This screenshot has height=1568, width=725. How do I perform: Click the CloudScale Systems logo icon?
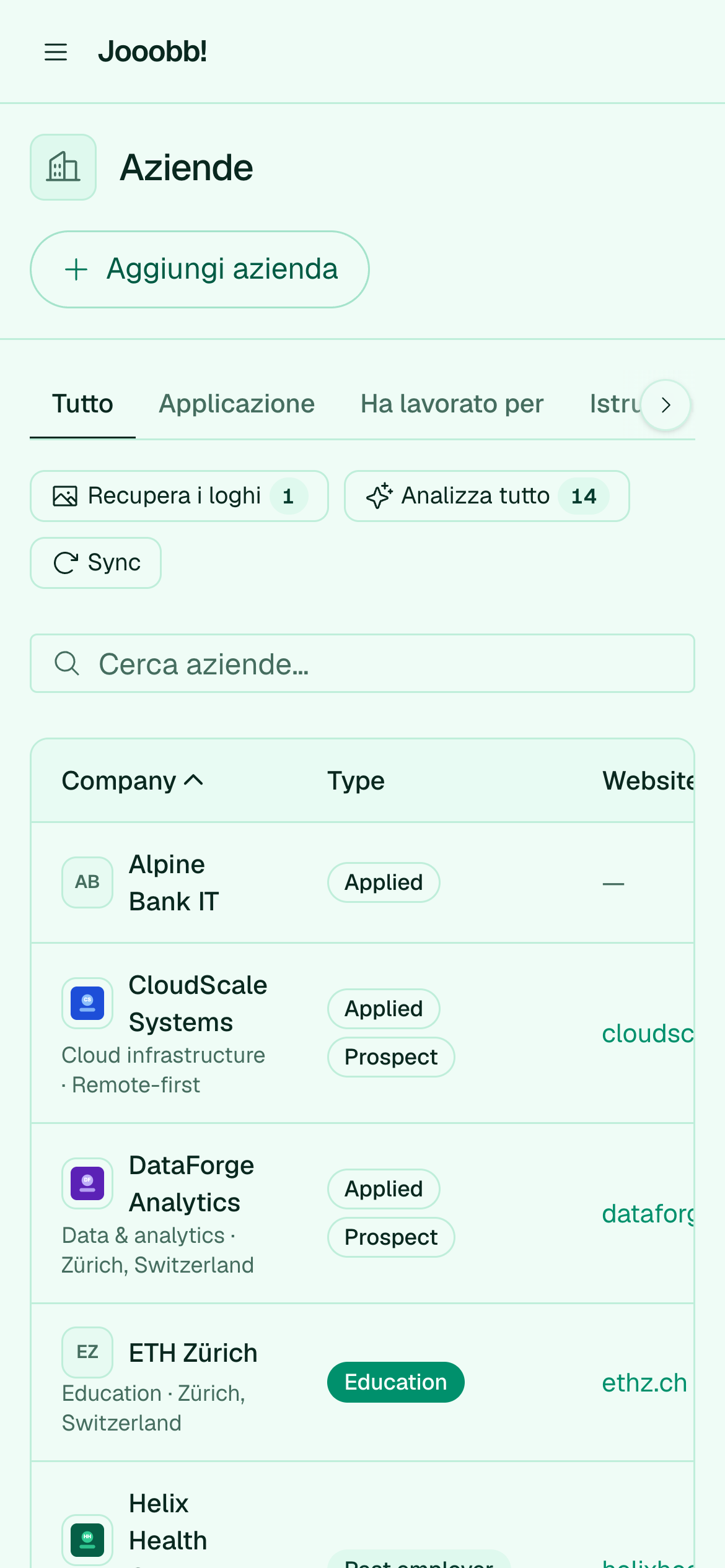tap(87, 1003)
